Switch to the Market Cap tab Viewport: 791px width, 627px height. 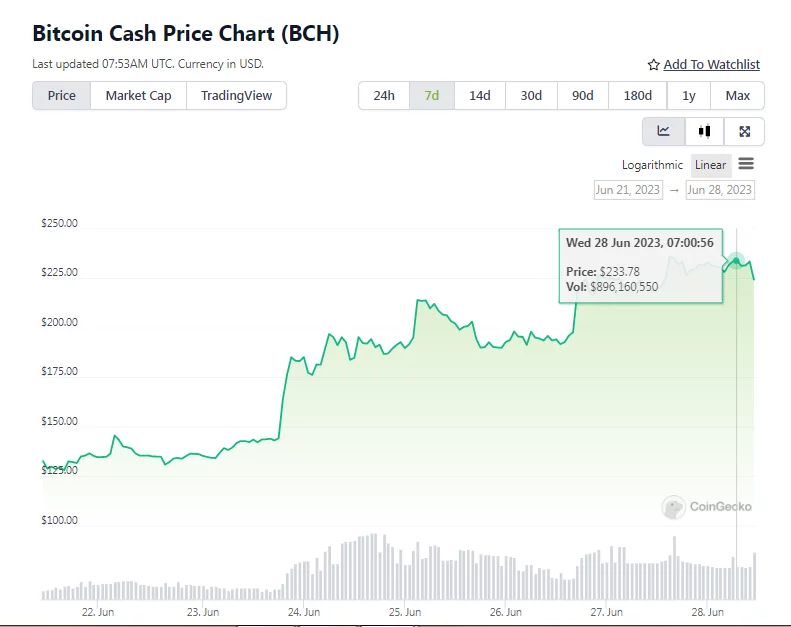[x=138, y=96]
